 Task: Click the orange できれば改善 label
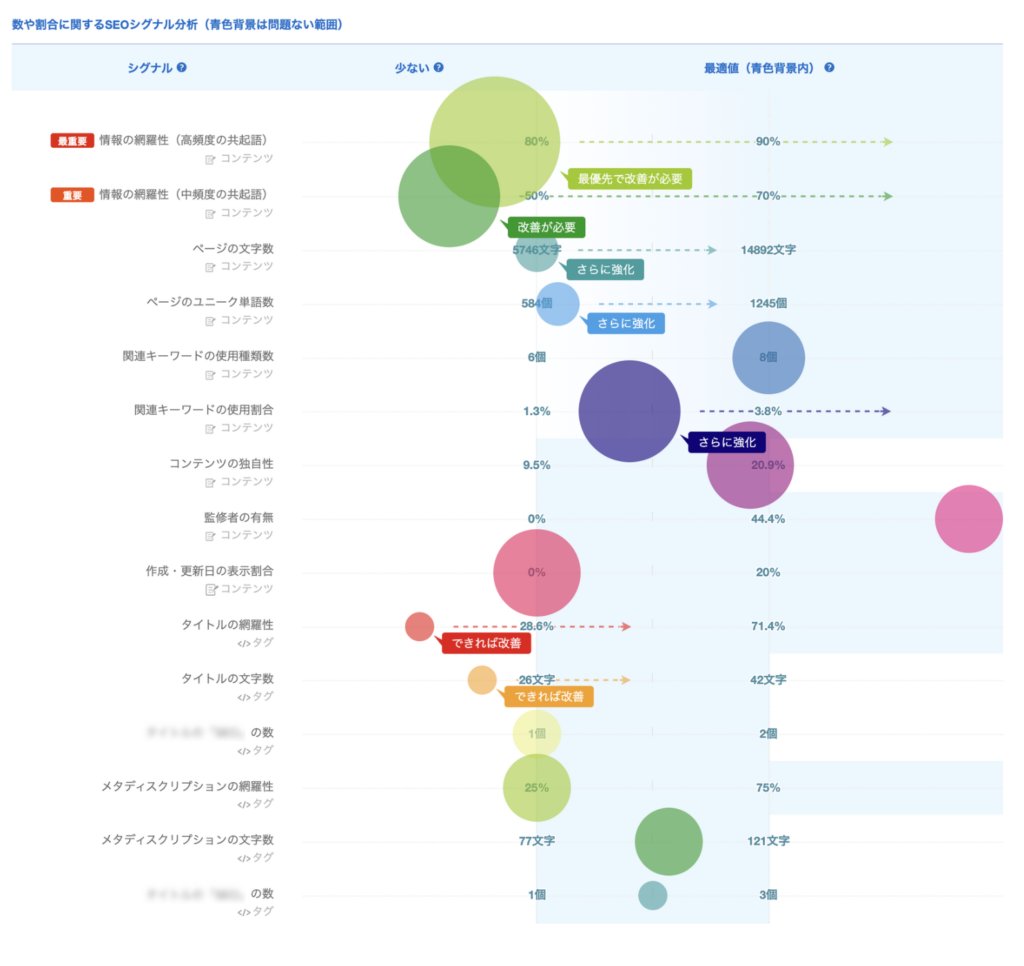(549, 696)
